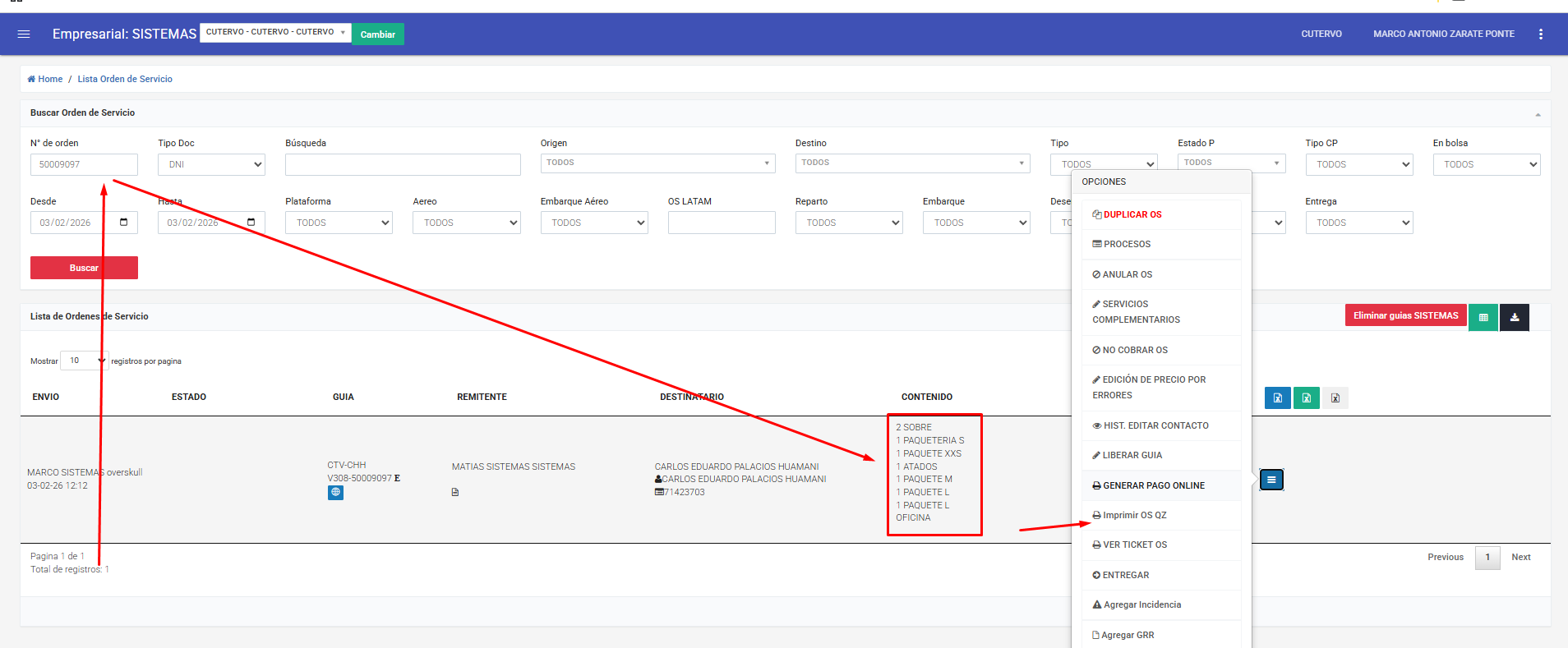Expand the Origen dropdown

pos(657,163)
